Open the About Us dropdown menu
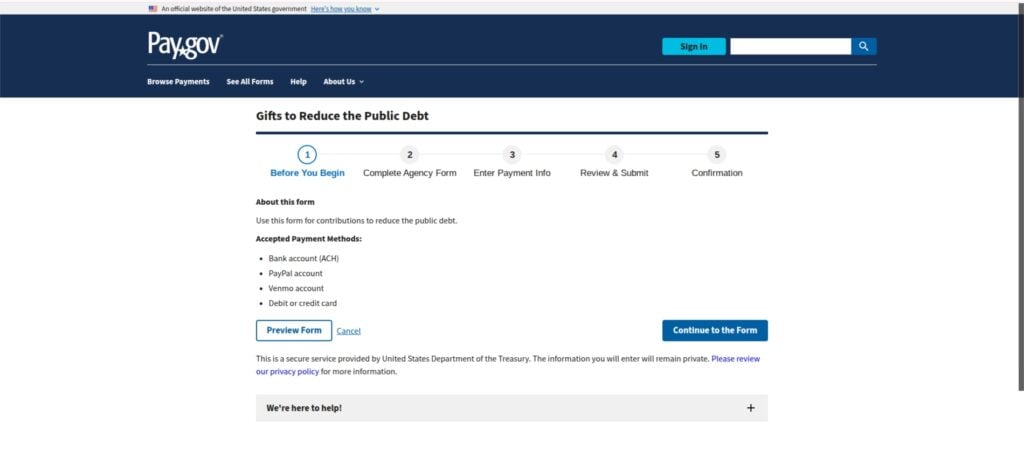The width and height of the screenshot is (1024, 458). click(x=344, y=82)
